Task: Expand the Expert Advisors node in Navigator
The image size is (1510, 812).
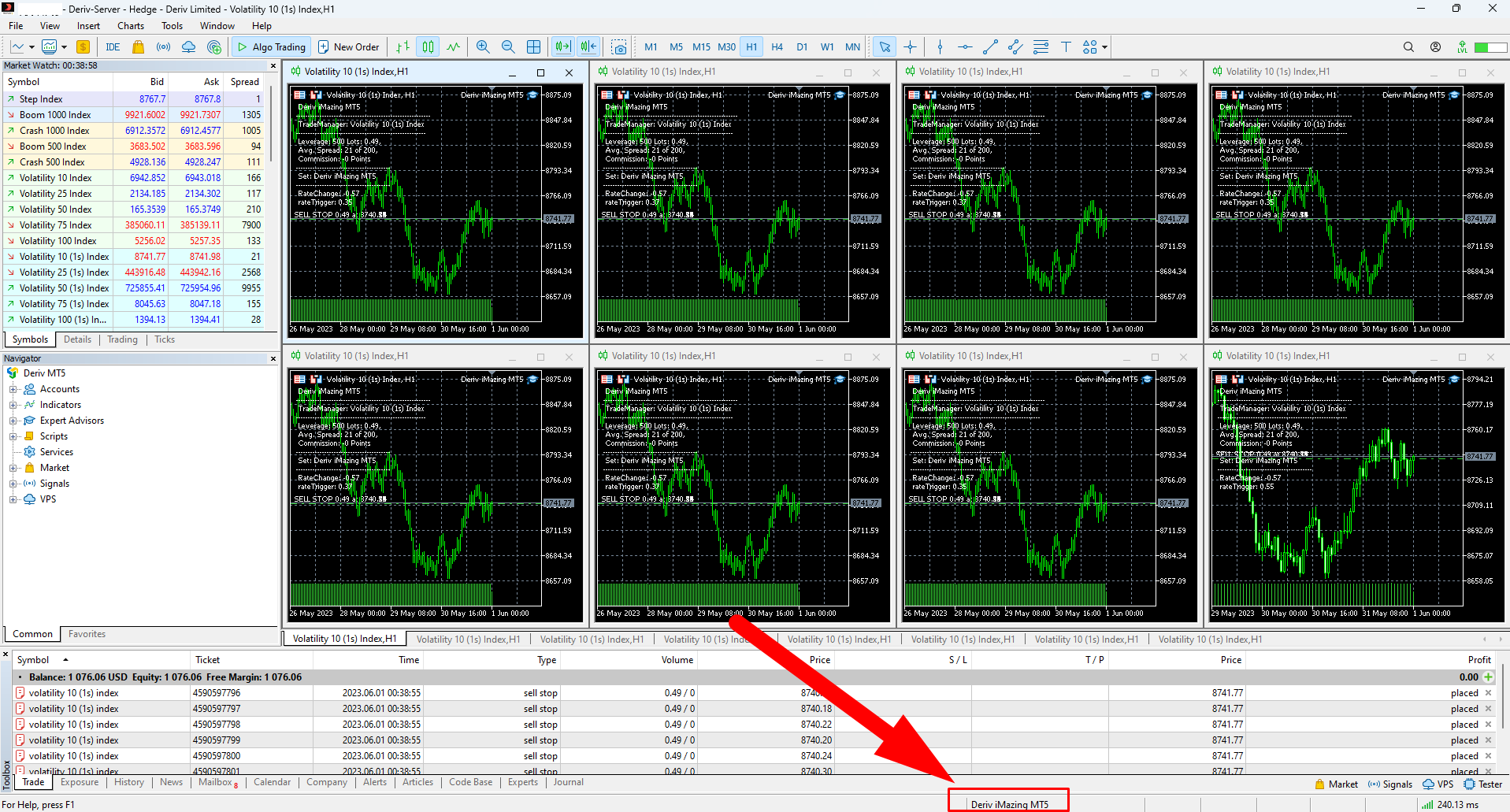Action: (x=13, y=421)
